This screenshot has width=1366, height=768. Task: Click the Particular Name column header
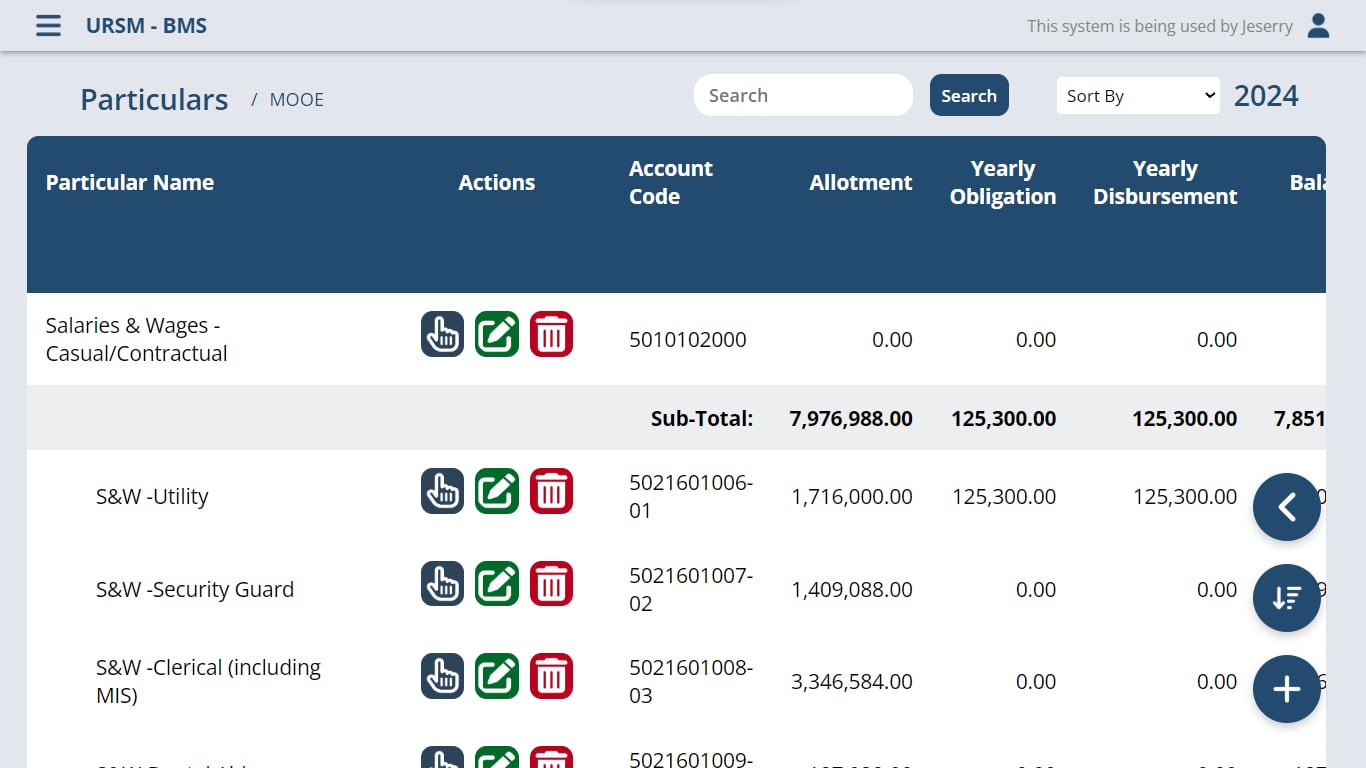pyautogui.click(x=130, y=183)
